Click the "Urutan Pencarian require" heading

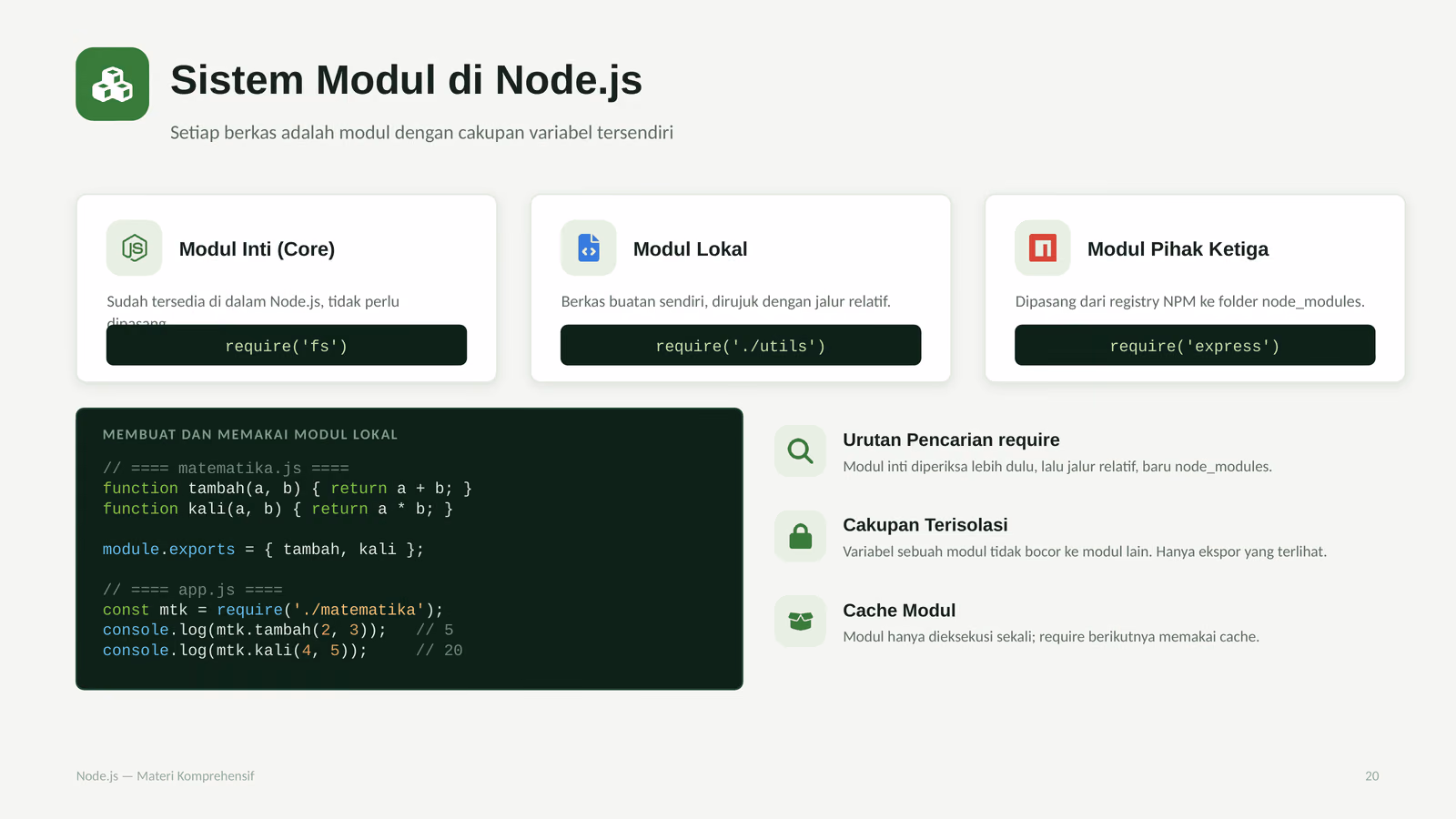[x=951, y=440]
